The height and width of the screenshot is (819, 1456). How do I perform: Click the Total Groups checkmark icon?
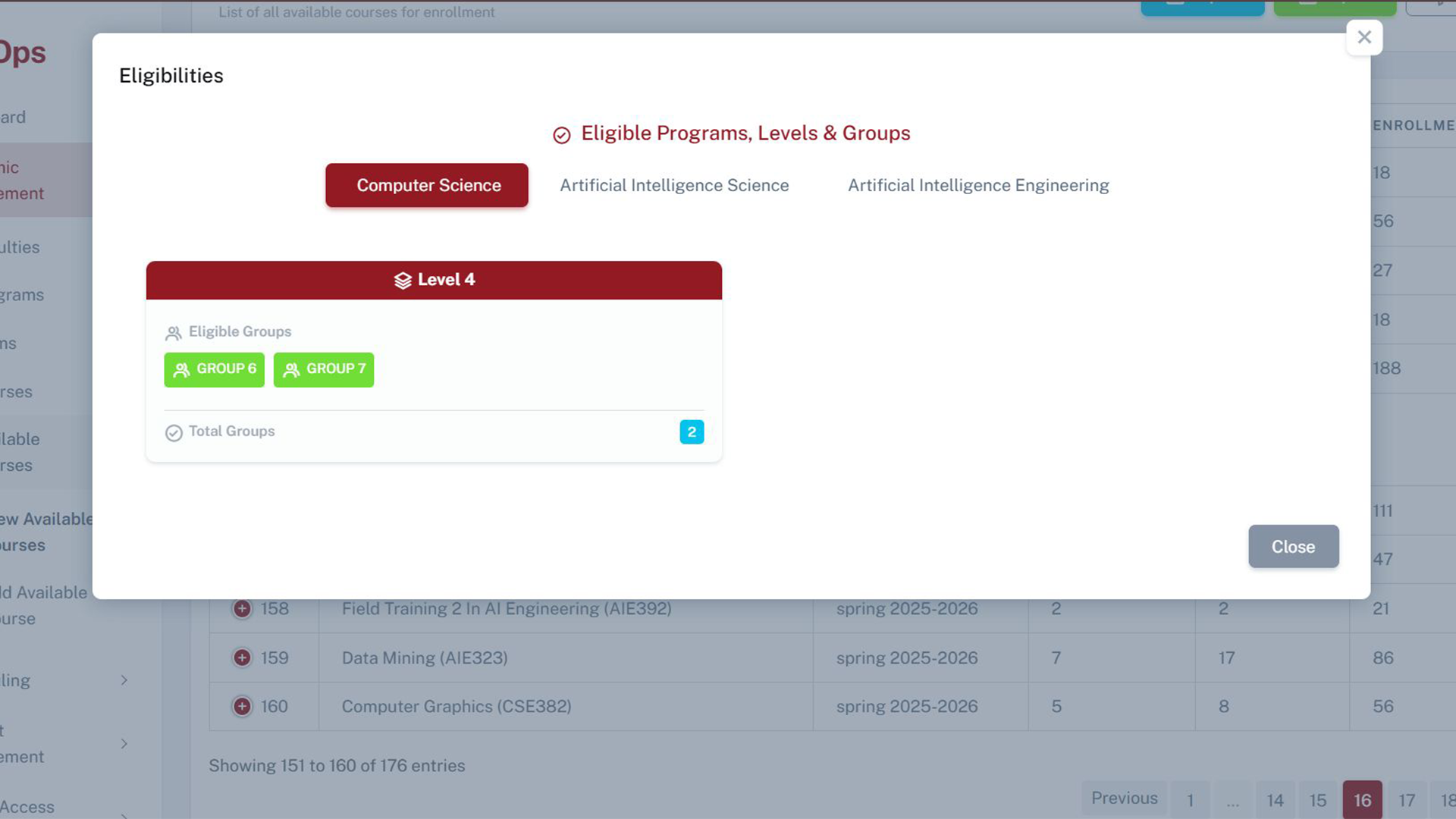click(x=174, y=432)
